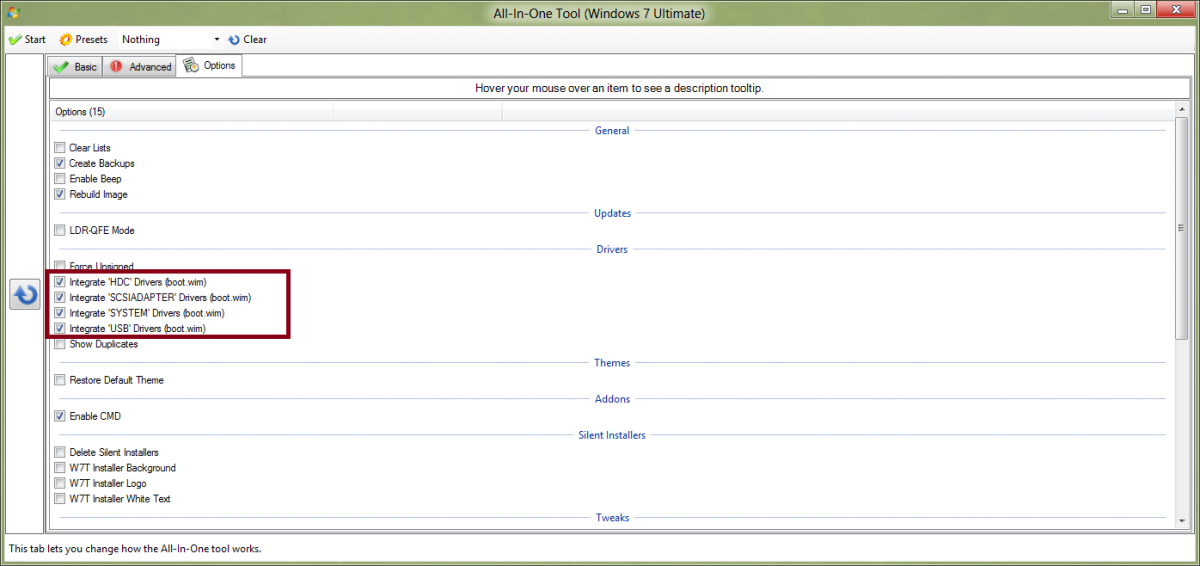Uncheck the Create Backups option

(60, 163)
